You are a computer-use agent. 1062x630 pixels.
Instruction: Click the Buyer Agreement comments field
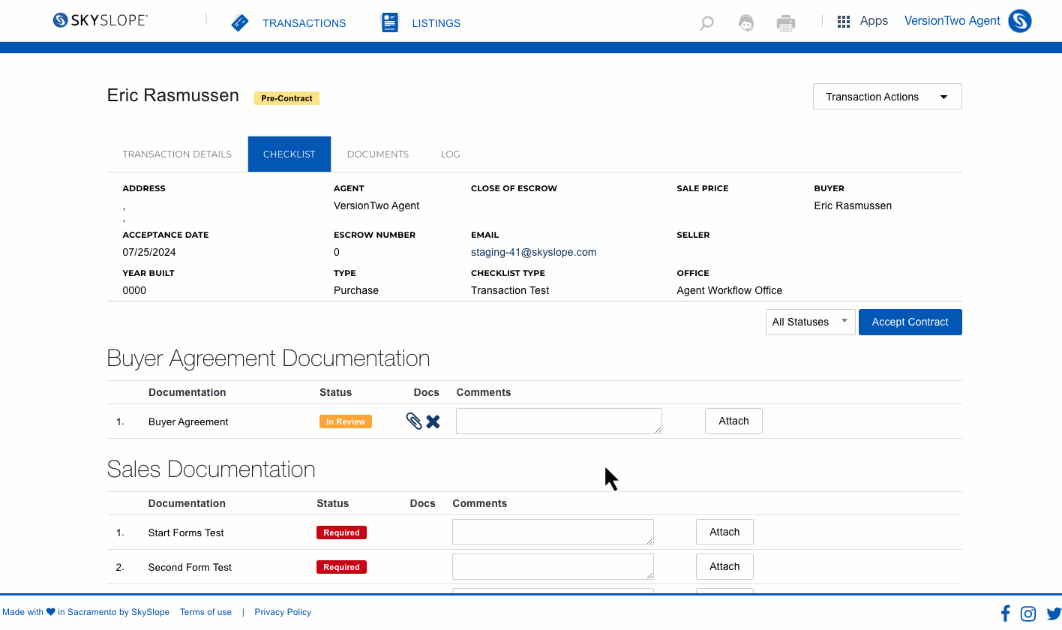point(559,421)
